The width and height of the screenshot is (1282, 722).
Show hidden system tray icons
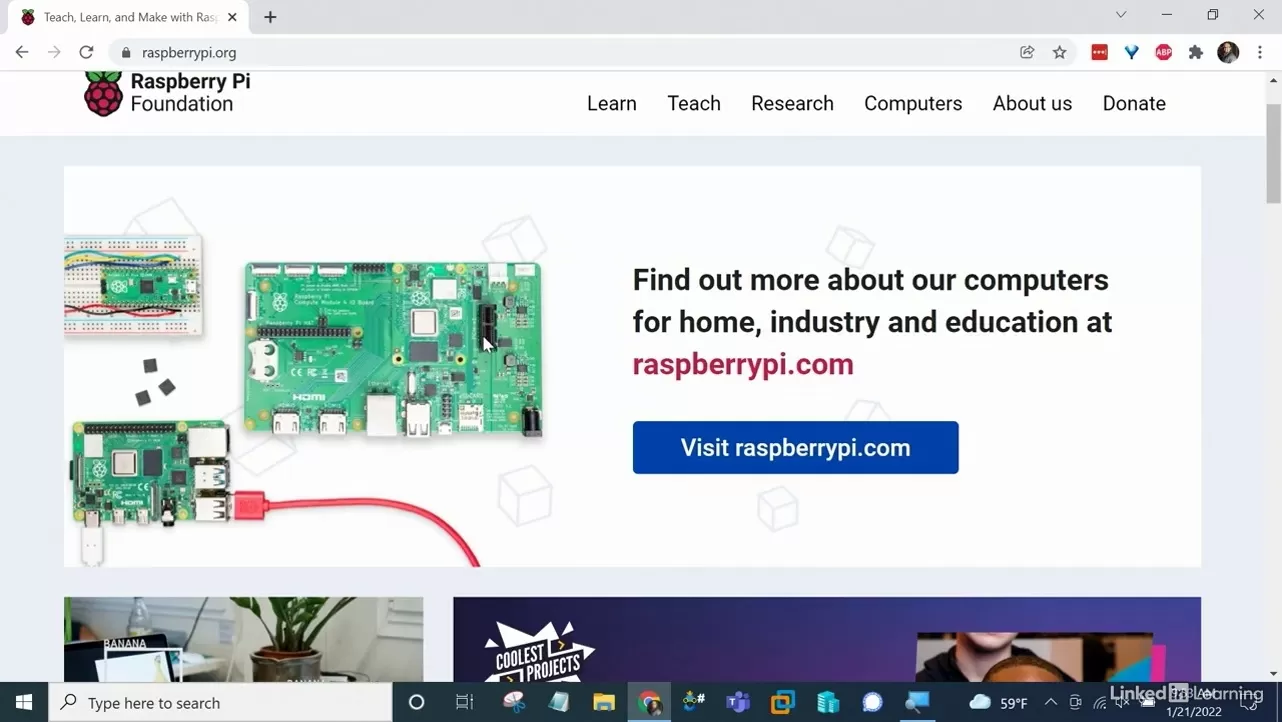point(1050,703)
